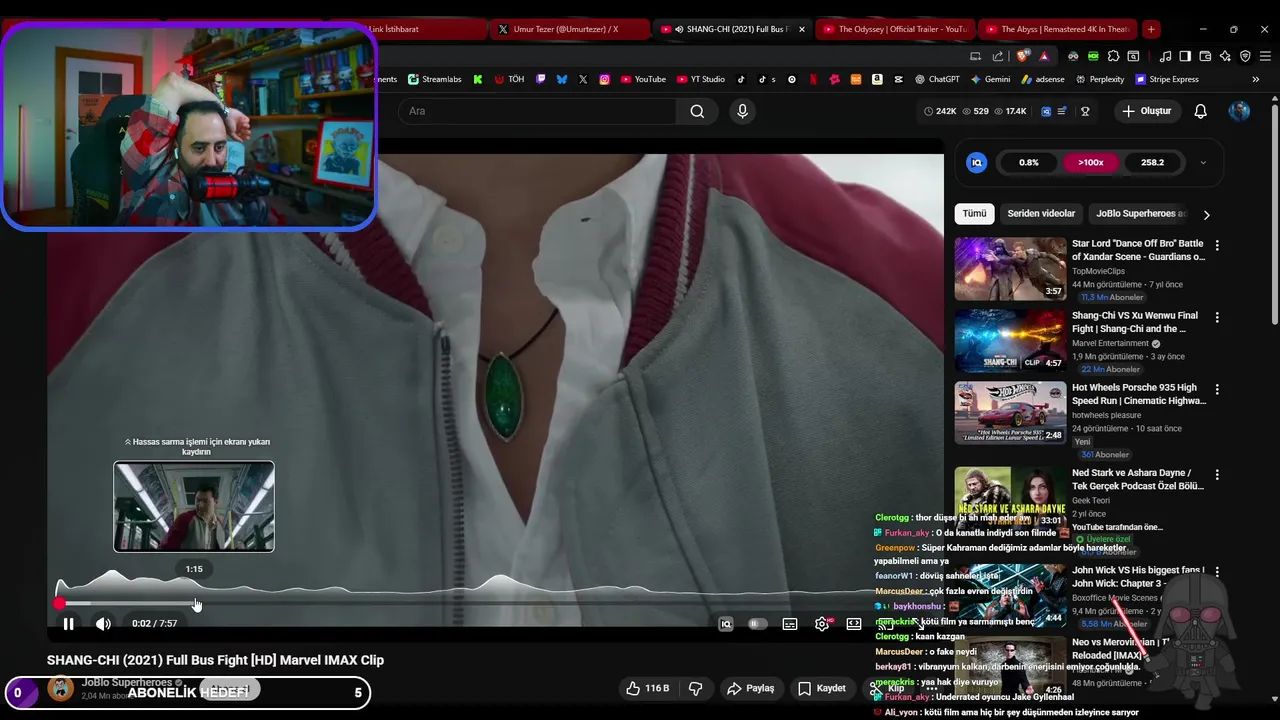The height and width of the screenshot is (720, 1280).
Task: Open the Brave VPN shield icon
Action: tap(1245, 56)
